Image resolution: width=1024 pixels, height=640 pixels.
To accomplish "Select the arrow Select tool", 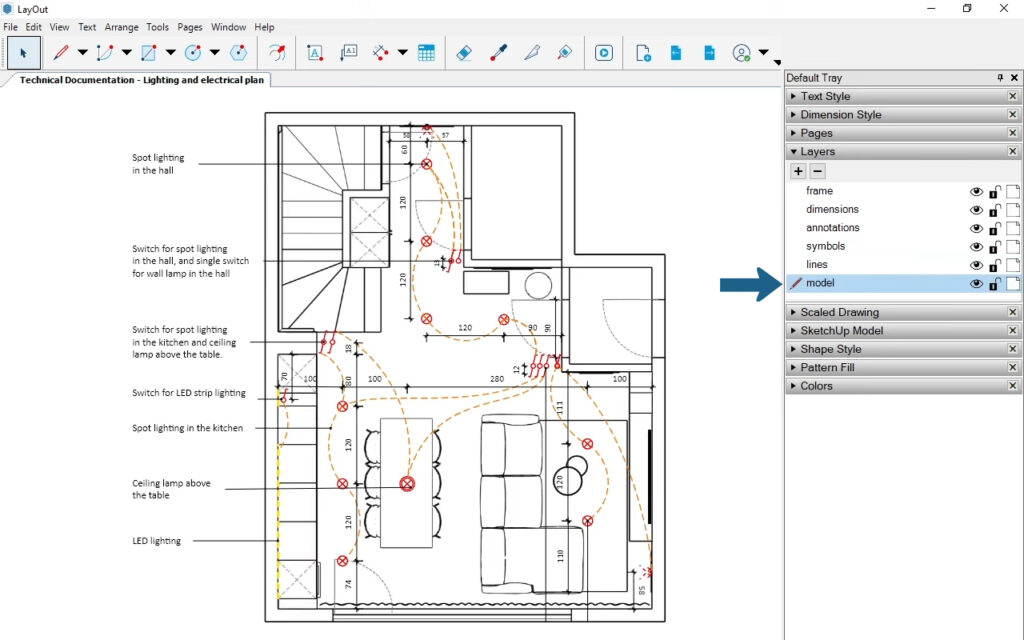I will pos(24,53).
